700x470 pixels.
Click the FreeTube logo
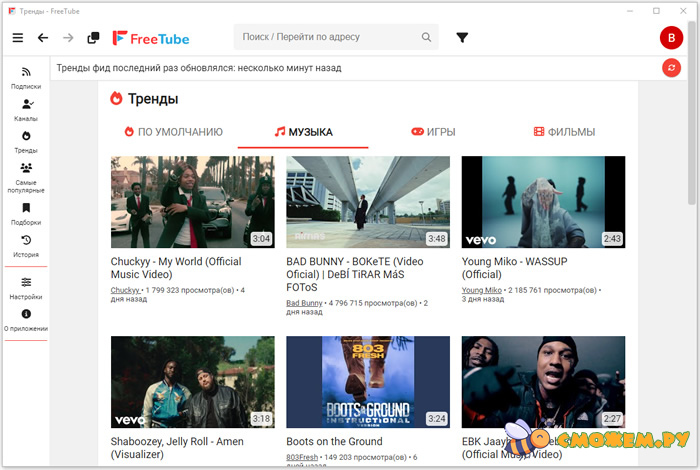pos(151,38)
